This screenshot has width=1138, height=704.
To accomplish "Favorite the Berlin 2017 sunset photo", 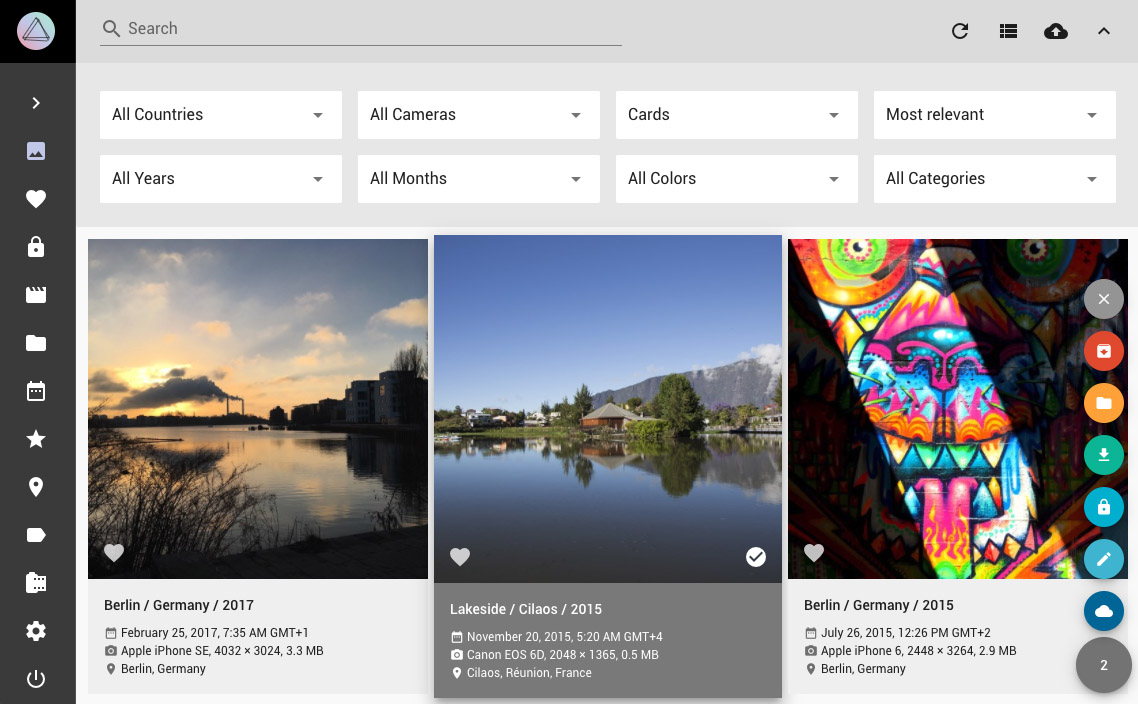I will (x=114, y=553).
